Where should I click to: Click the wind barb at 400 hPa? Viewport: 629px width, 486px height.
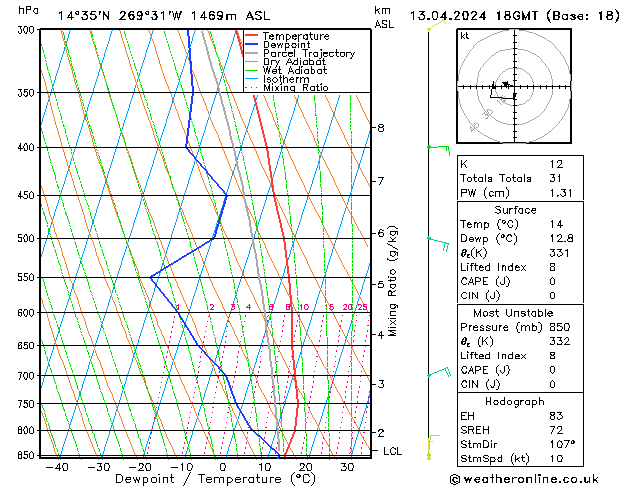(439, 149)
